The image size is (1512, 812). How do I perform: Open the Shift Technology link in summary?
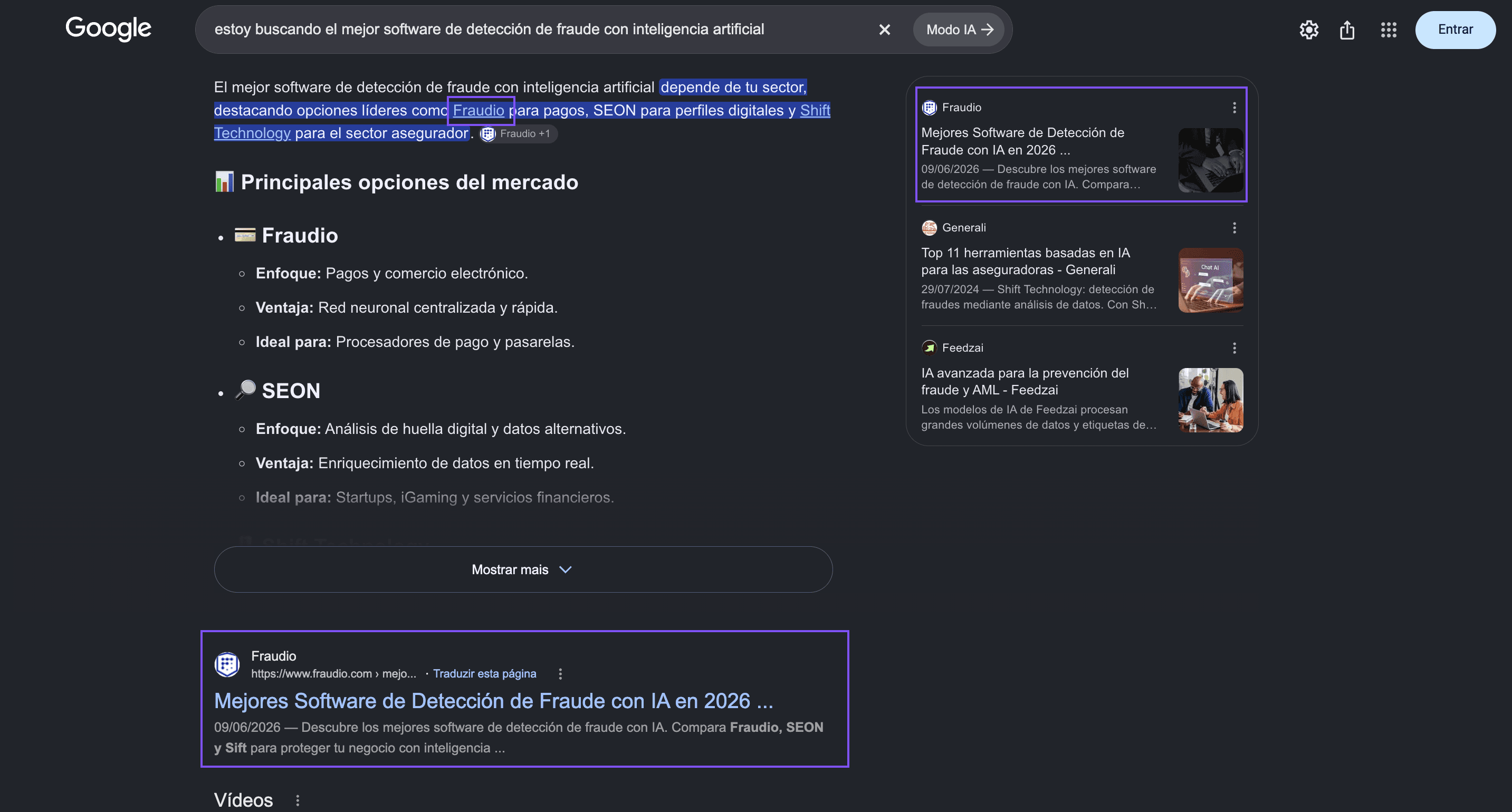pos(815,110)
